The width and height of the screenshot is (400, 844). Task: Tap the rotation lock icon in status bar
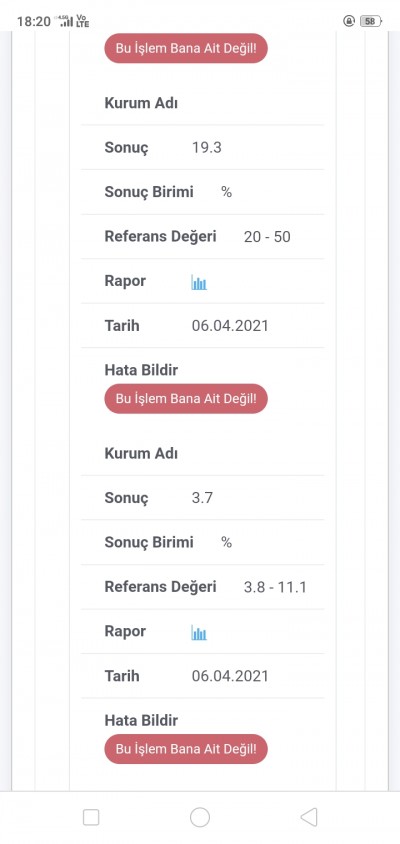349,21
